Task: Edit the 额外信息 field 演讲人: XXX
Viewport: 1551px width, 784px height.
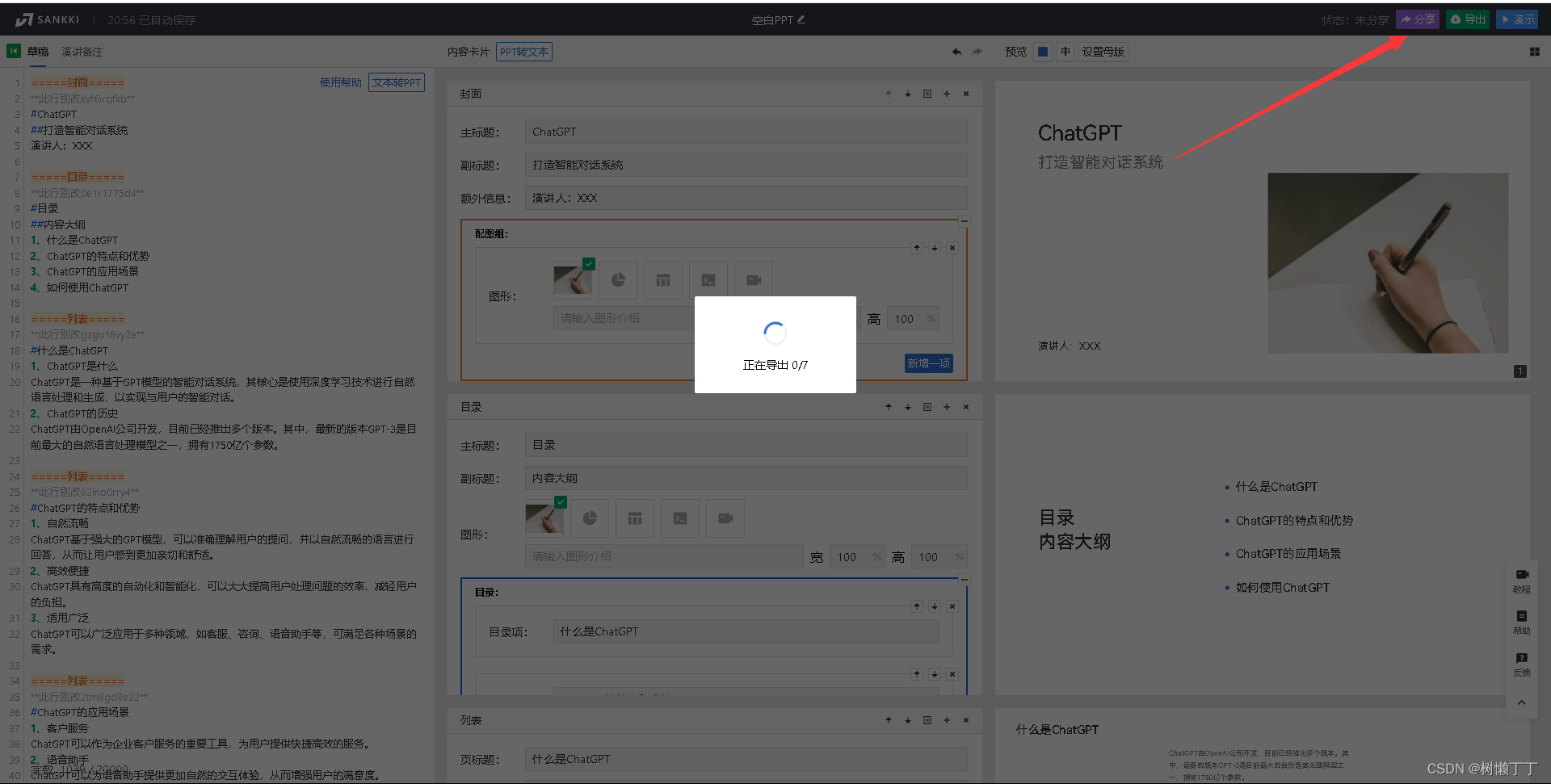Action: (746, 198)
